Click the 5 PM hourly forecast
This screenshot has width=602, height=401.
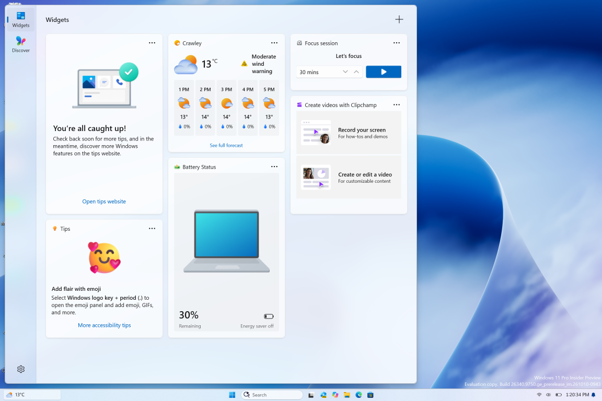point(269,108)
